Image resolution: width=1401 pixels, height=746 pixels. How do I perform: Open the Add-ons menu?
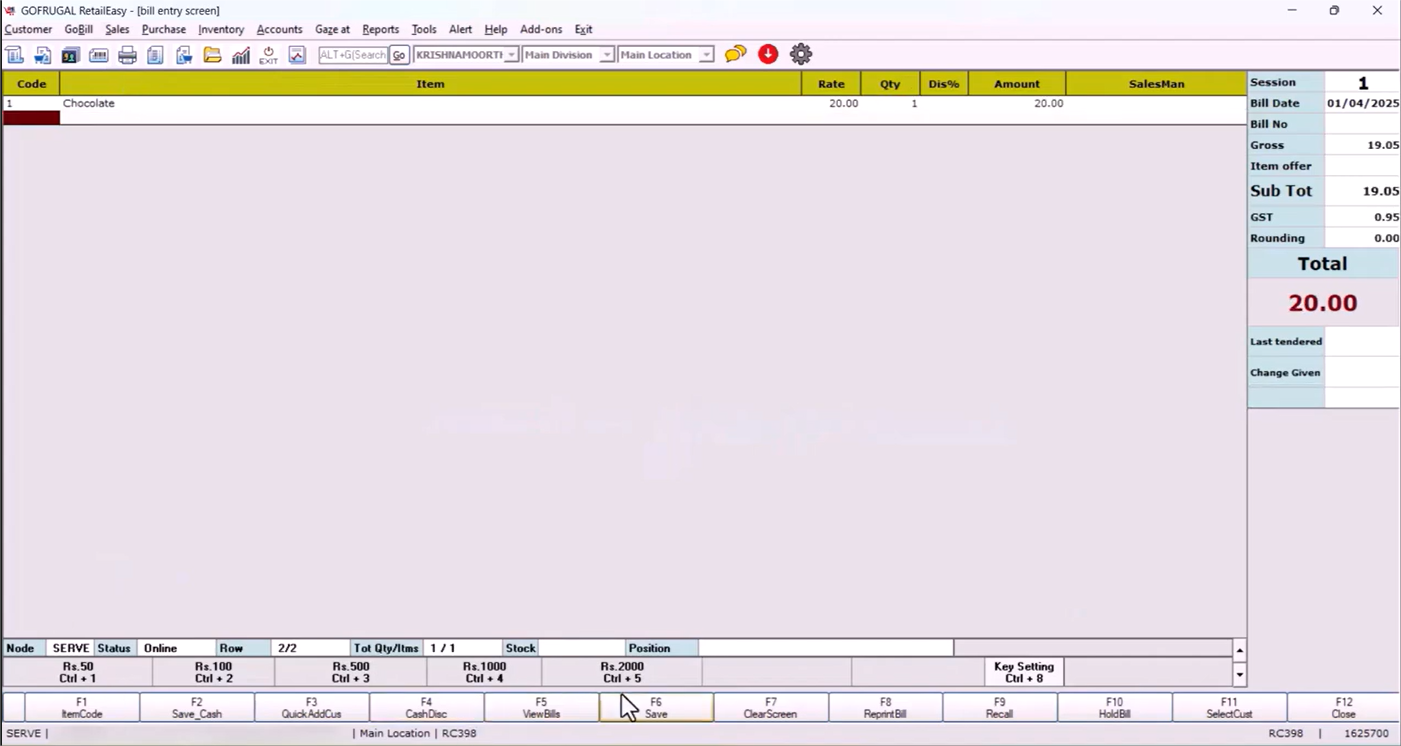[x=541, y=30]
